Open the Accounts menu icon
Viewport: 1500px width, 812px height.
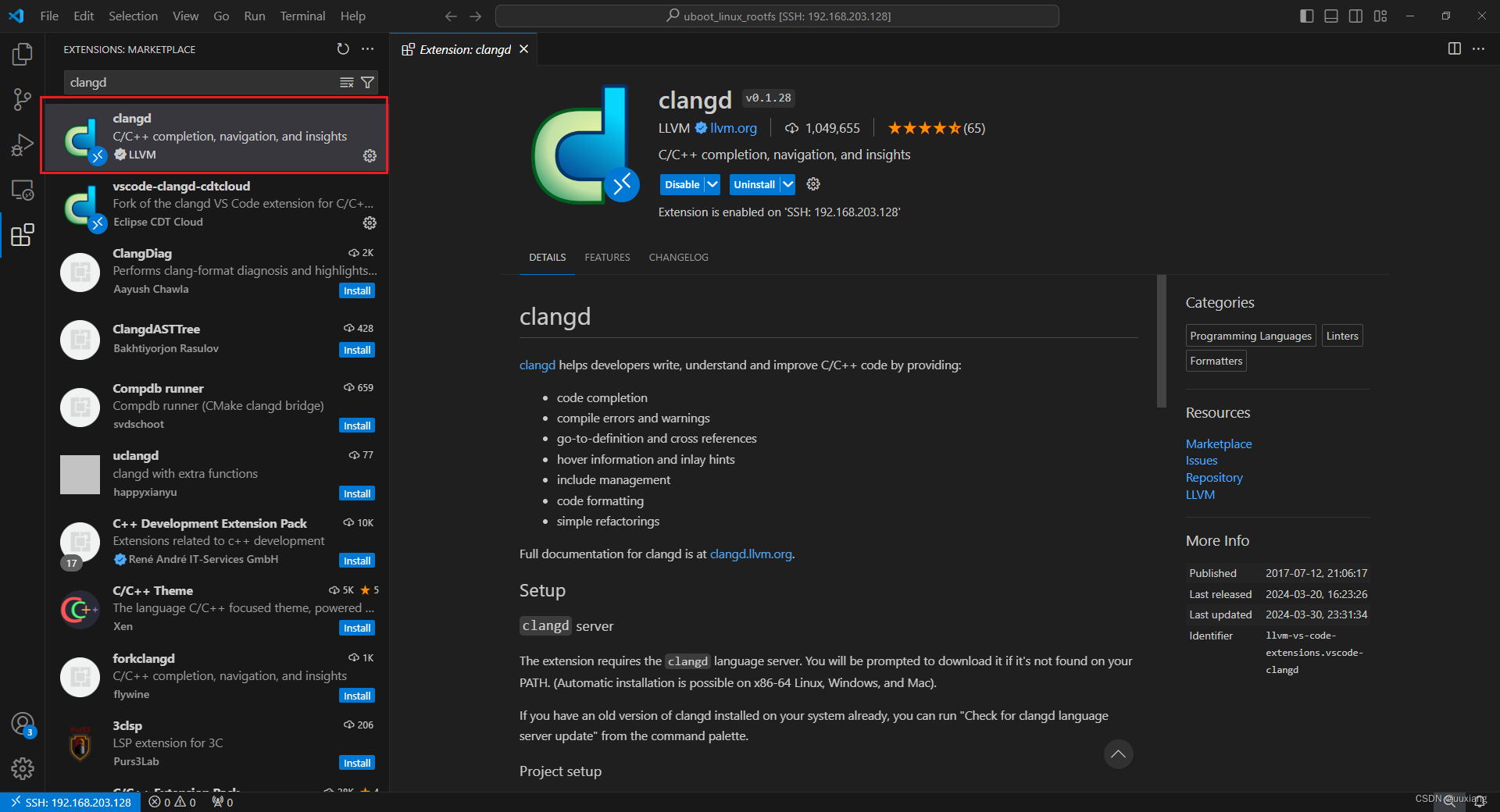tap(23, 725)
